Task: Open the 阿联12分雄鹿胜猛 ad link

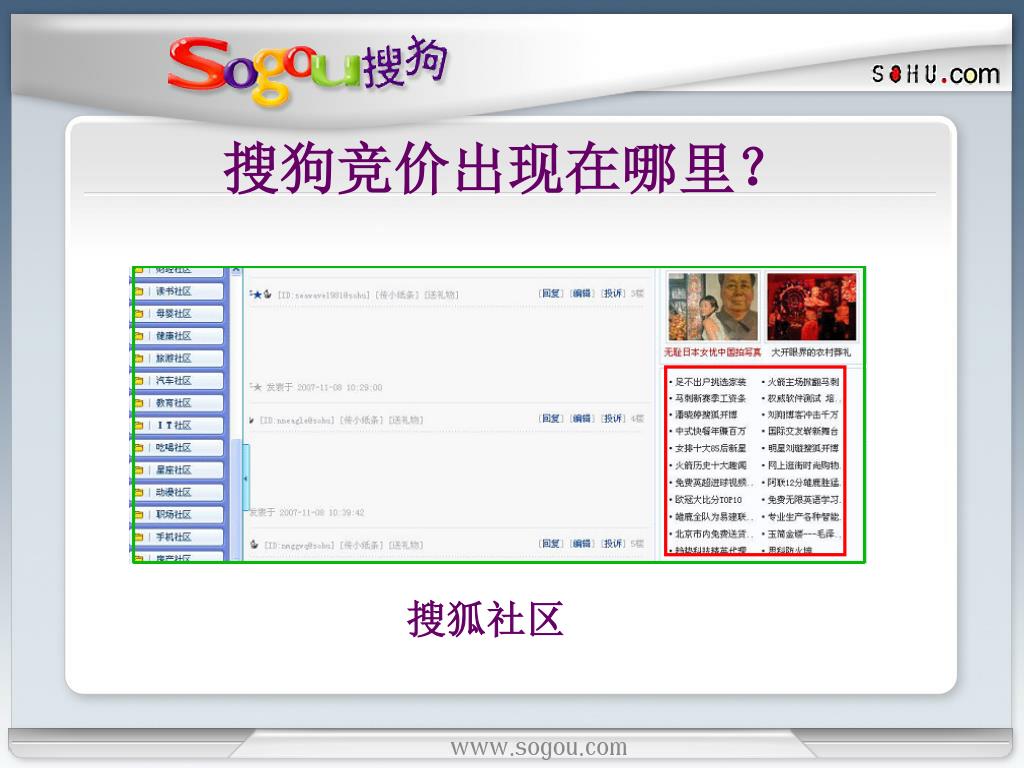Action: coord(803,483)
